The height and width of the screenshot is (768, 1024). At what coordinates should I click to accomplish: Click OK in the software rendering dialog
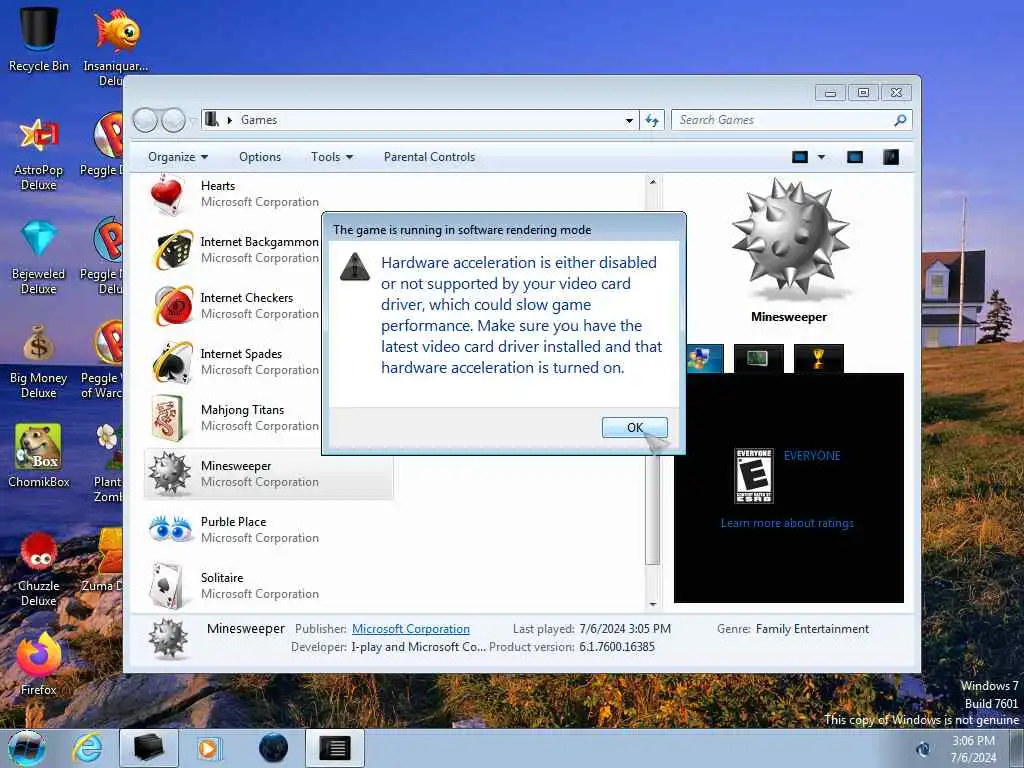coord(634,427)
